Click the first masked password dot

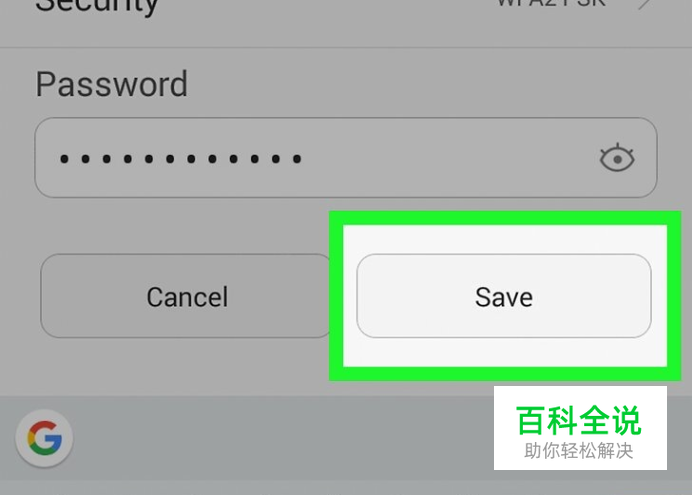(64, 159)
